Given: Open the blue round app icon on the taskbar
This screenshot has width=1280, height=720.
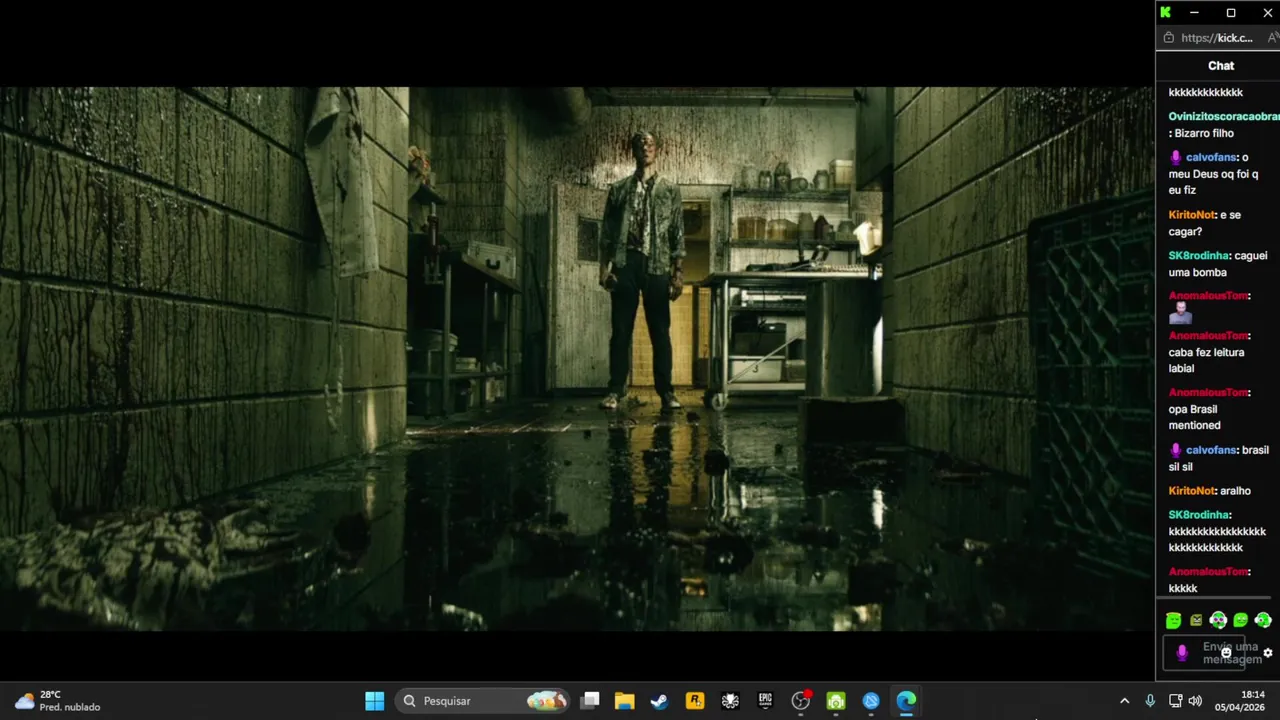Looking at the screenshot, I should [871, 701].
